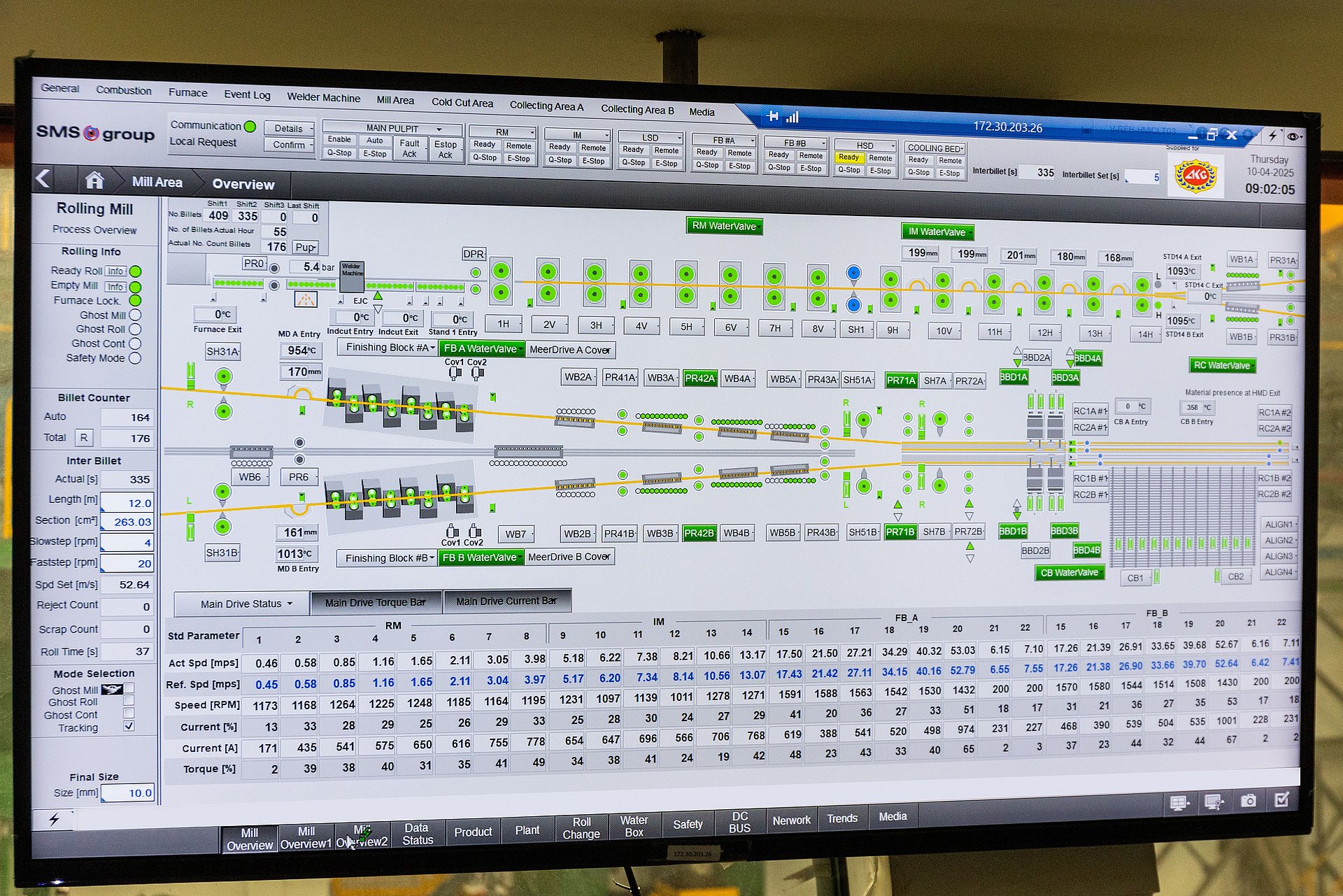The height and width of the screenshot is (896, 1343).
Task: Take a screenshot with the camera icon
Action: point(1248,801)
